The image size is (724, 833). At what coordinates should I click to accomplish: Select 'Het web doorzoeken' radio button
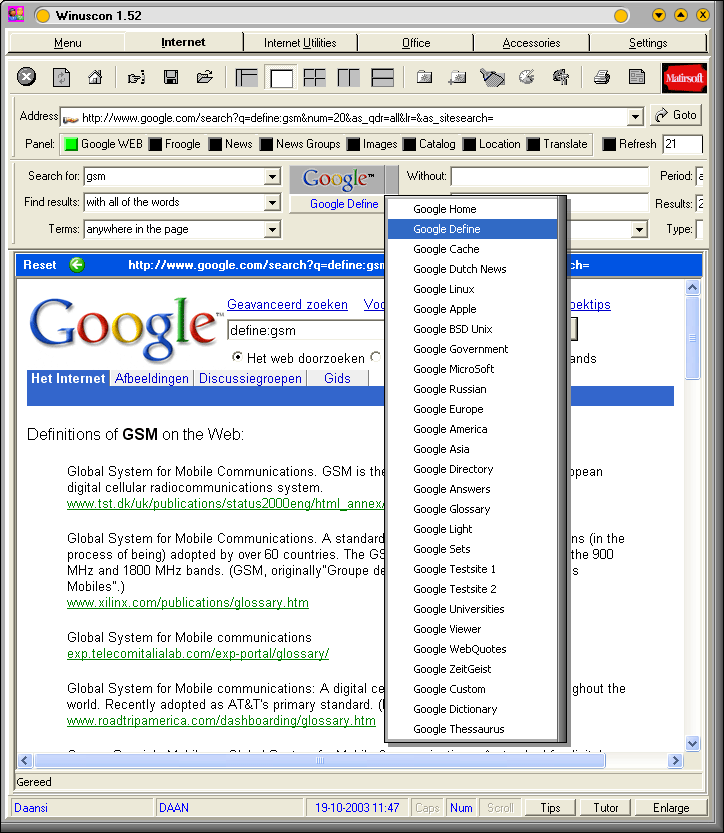click(237, 357)
